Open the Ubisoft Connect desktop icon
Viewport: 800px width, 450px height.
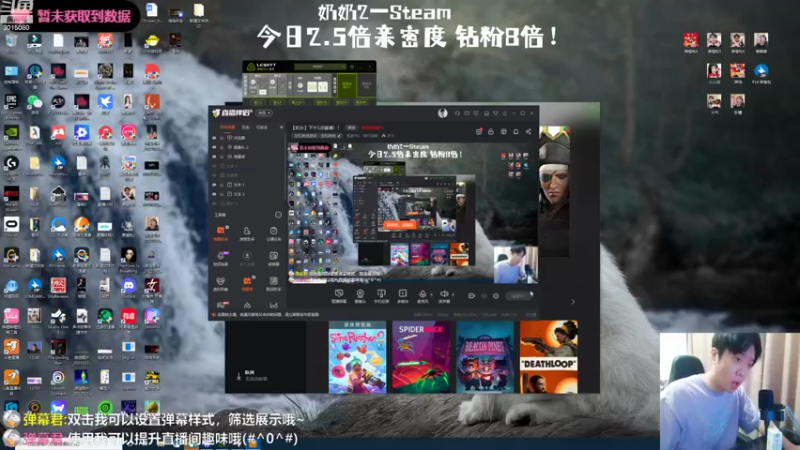pyautogui.click(x=58, y=380)
